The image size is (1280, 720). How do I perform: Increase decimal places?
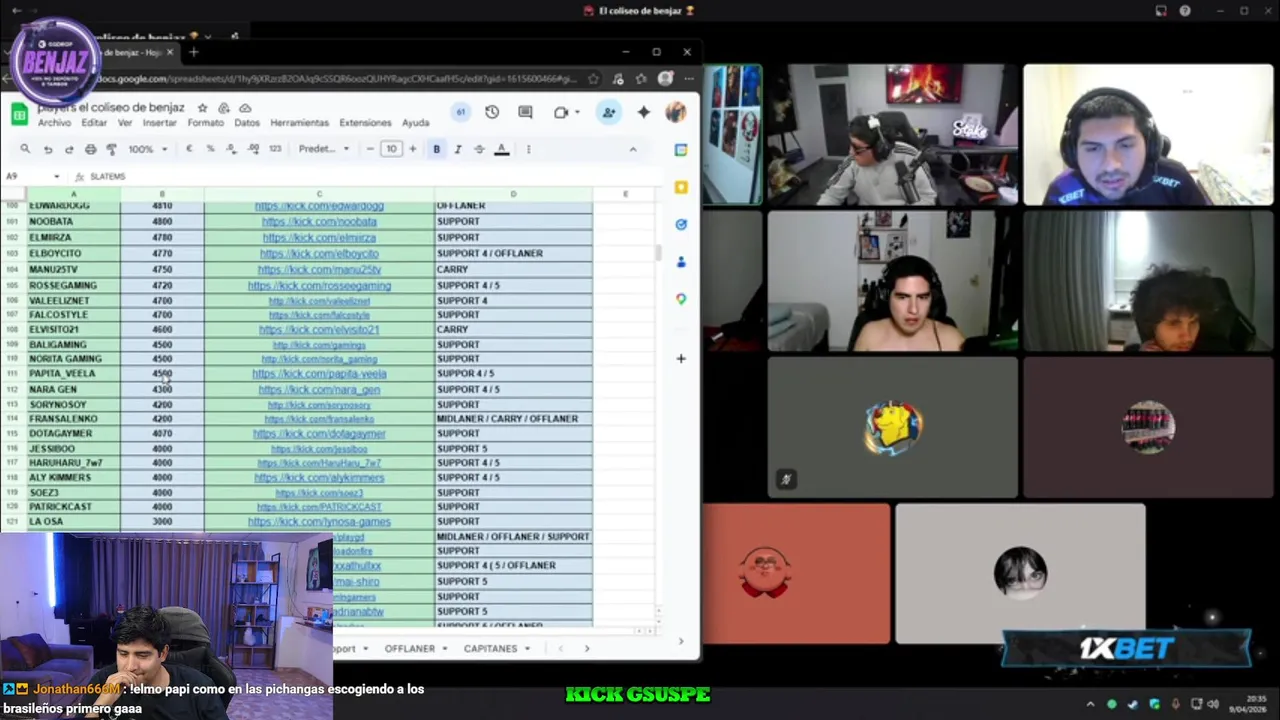253,149
